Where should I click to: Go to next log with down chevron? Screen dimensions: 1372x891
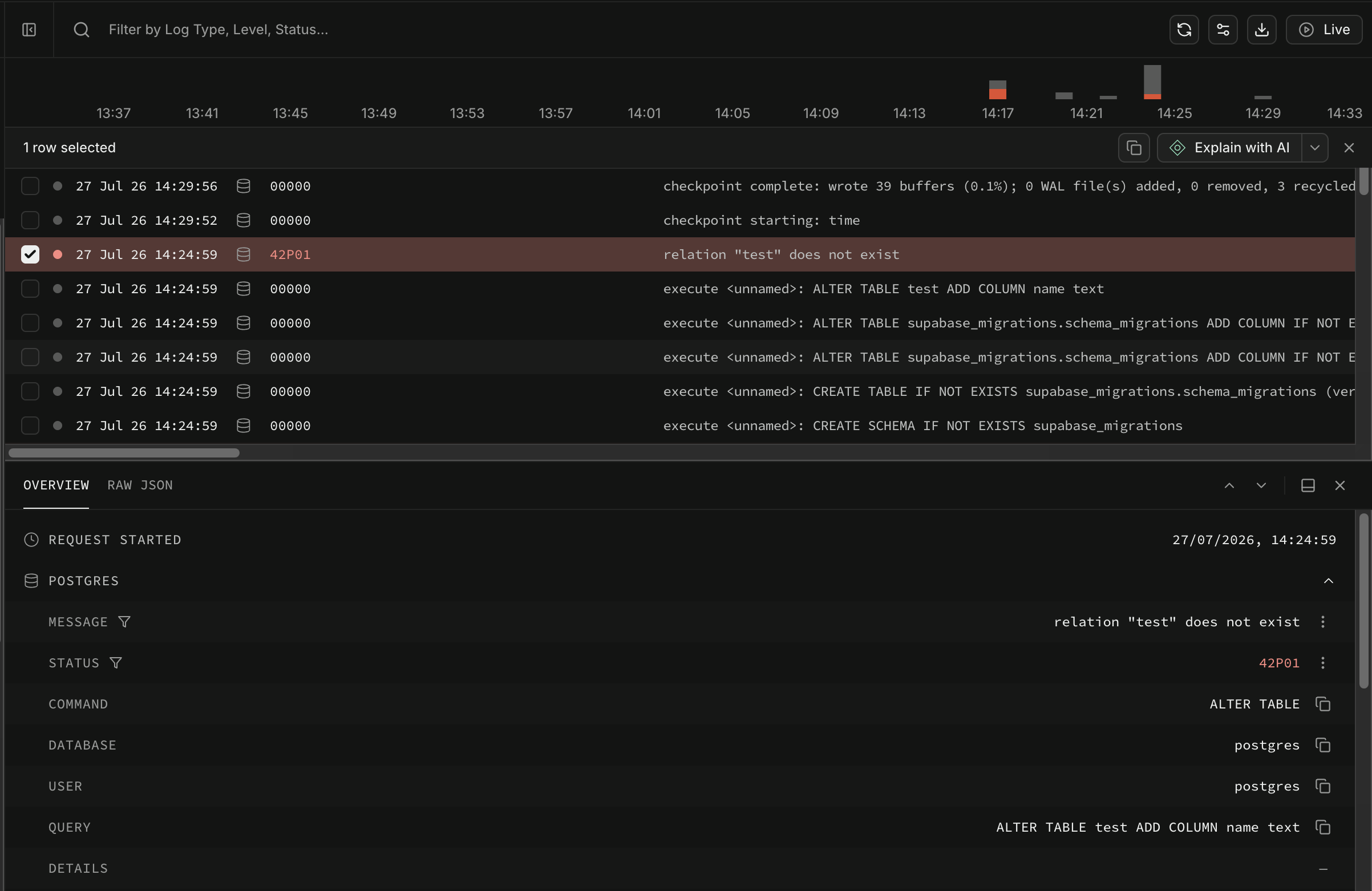pos(1261,485)
